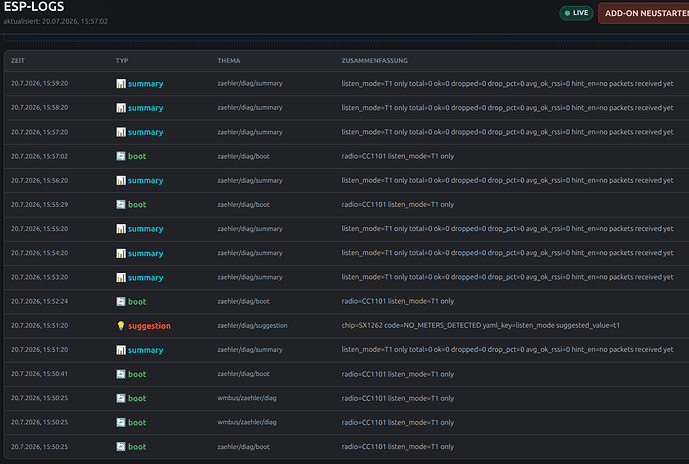The height and width of the screenshot is (464, 689).
Task: Click topic zaehler/diag/boot at 15:57:02
Action: (x=243, y=156)
